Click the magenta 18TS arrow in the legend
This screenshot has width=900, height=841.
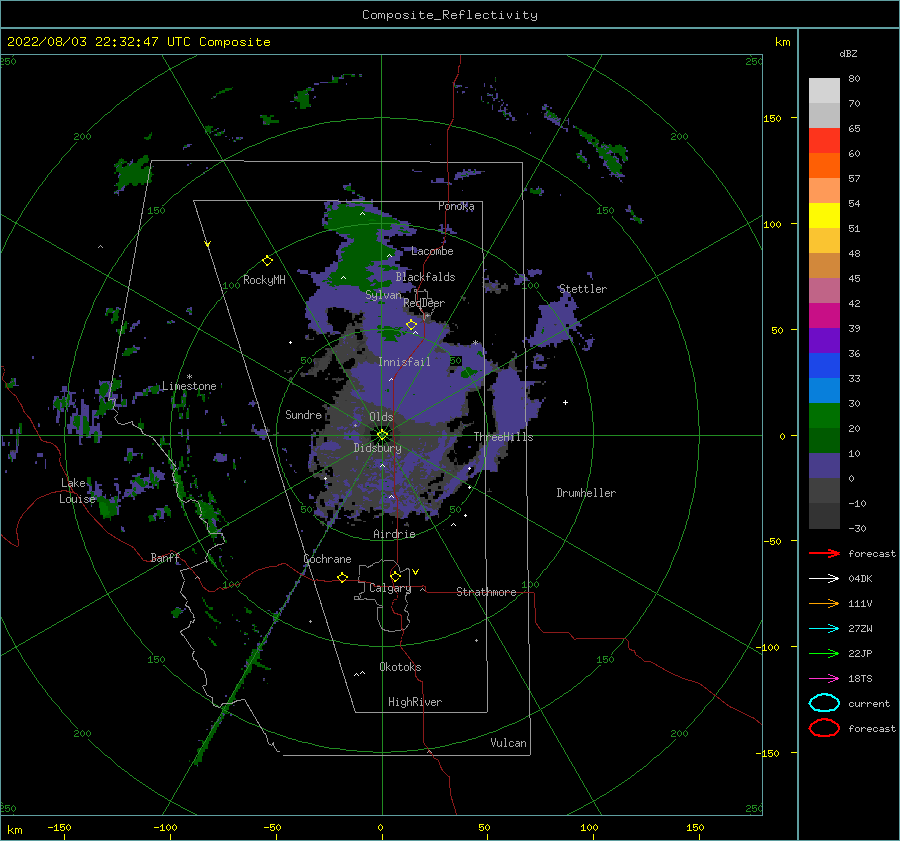point(824,679)
